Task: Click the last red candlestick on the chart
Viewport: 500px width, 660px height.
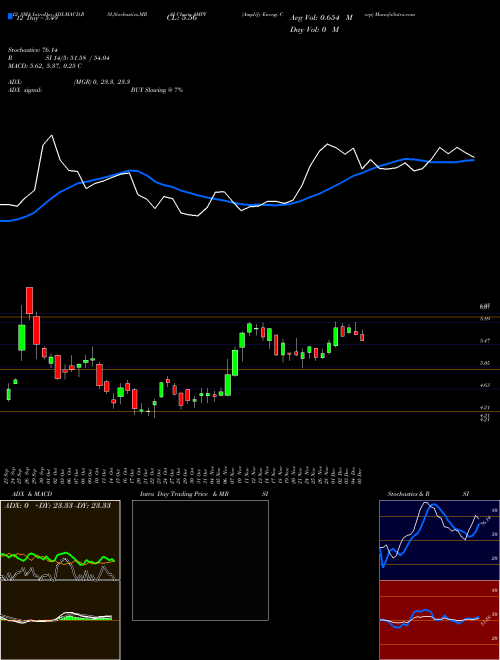Action: click(x=362, y=337)
